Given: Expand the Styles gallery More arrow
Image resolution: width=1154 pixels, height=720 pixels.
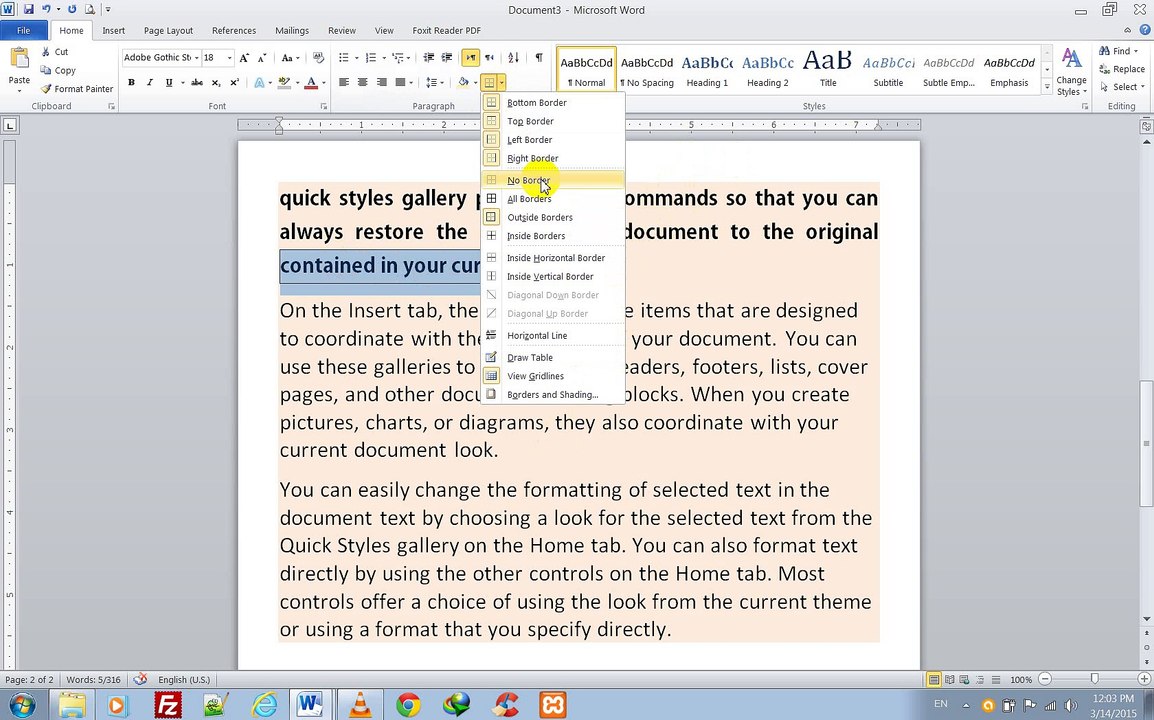Looking at the screenshot, I should pyautogui.click(x=1047, y=87).
